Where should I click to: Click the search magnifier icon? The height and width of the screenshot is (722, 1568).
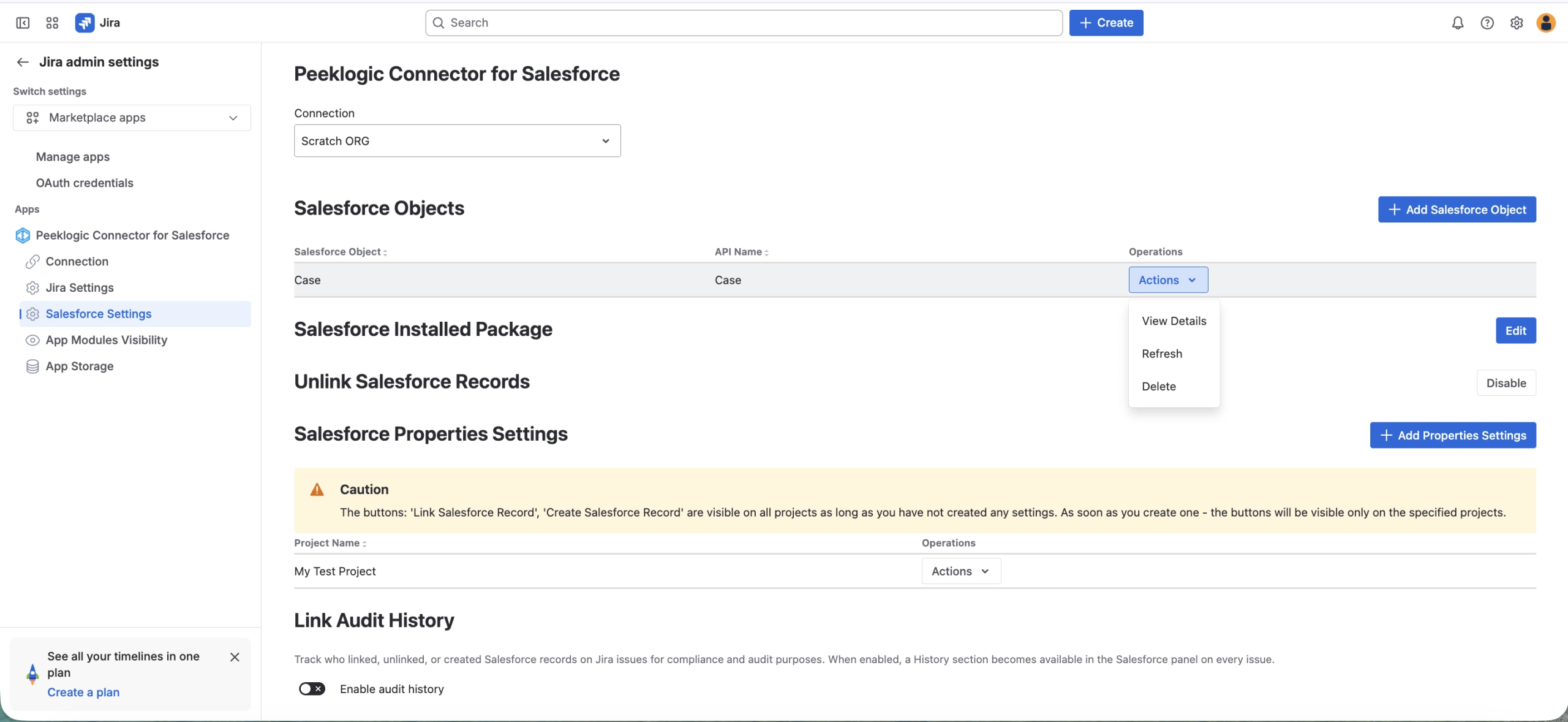click(x=439, y=23)
